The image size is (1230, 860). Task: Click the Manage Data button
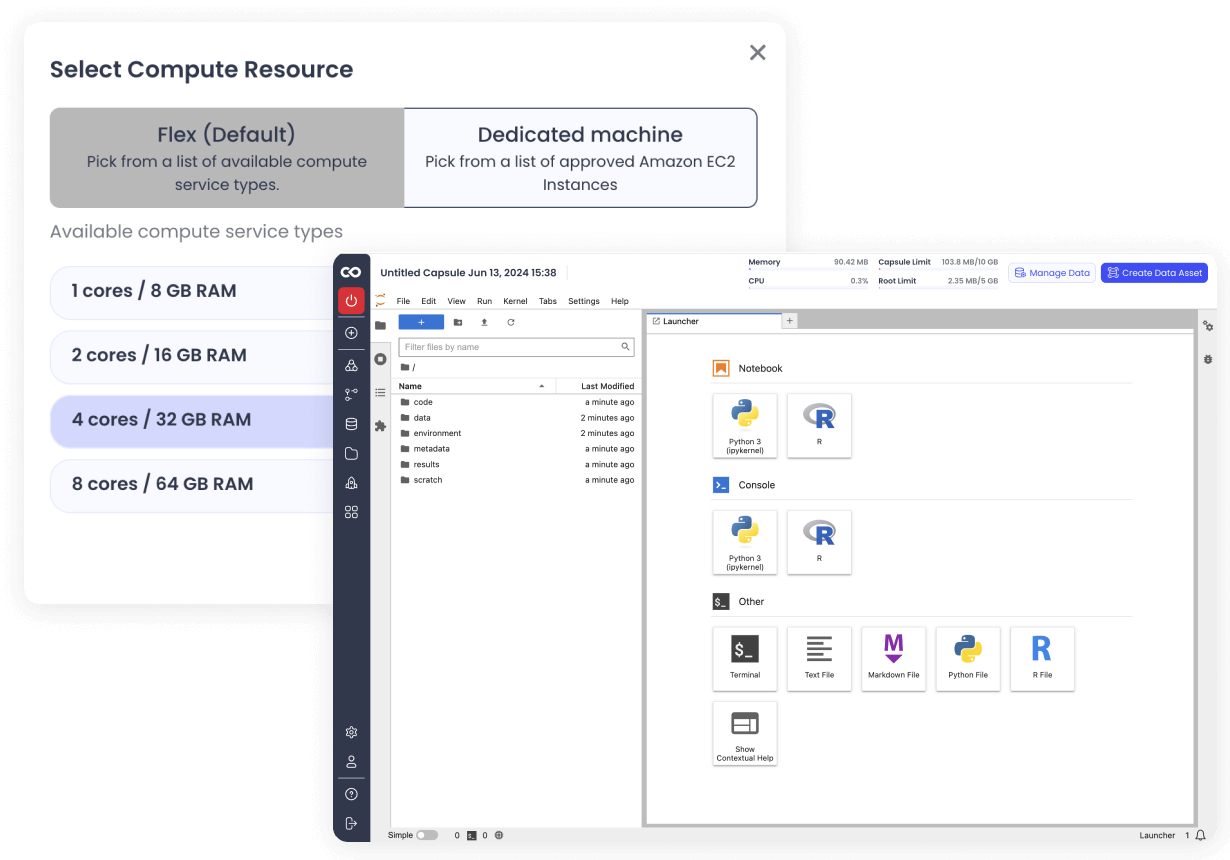point(1051,273)
